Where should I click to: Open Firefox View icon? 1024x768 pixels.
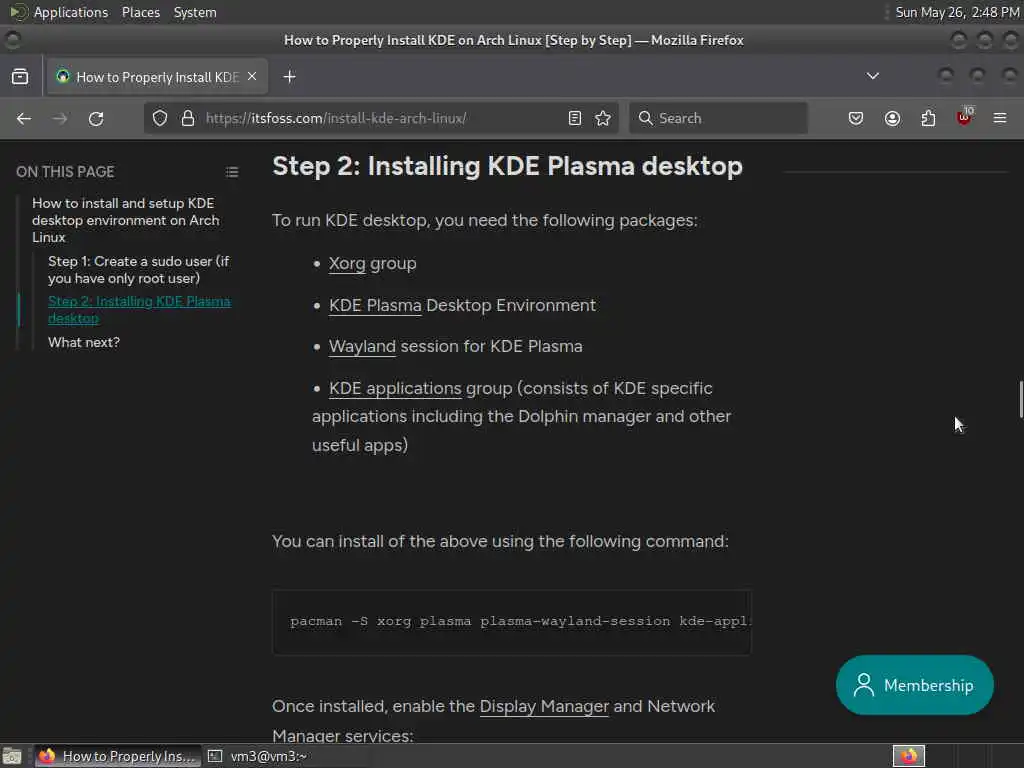[x=20, y=76]
